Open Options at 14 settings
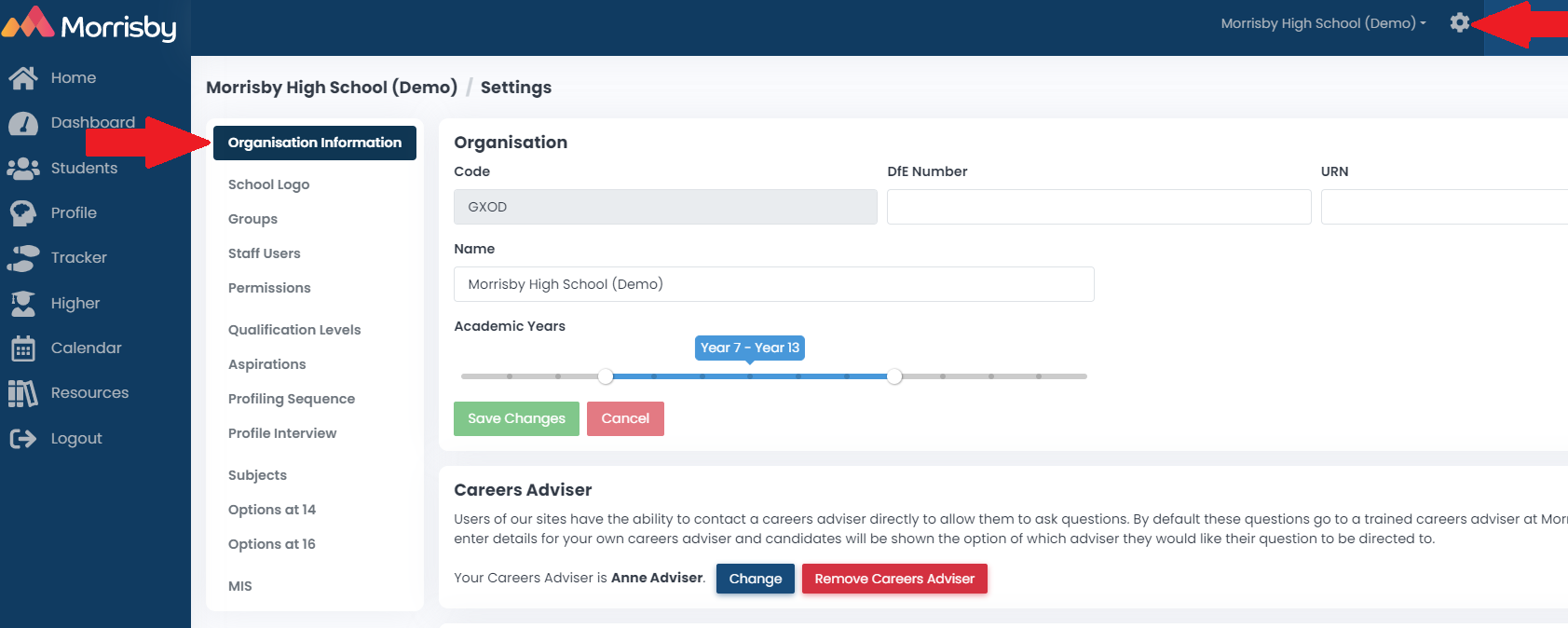This screenshot has height=628, width=1568. coord(272,510)
